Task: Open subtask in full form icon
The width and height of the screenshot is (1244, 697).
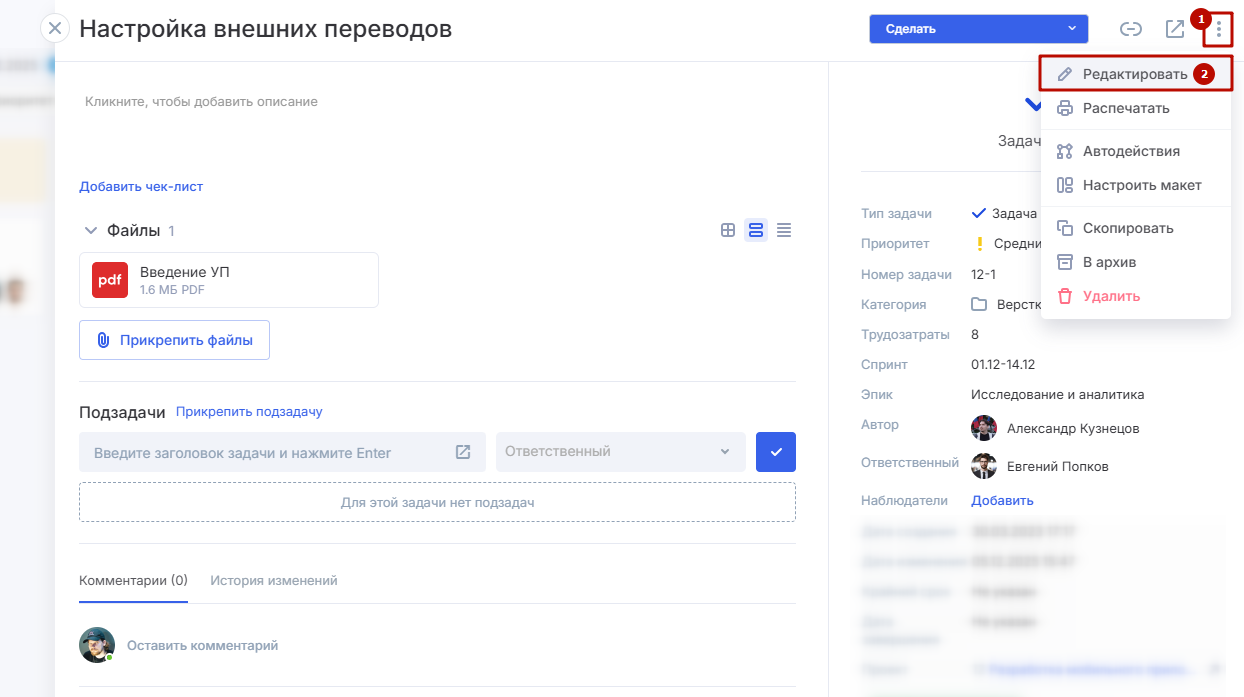Action: click(463, 452)
